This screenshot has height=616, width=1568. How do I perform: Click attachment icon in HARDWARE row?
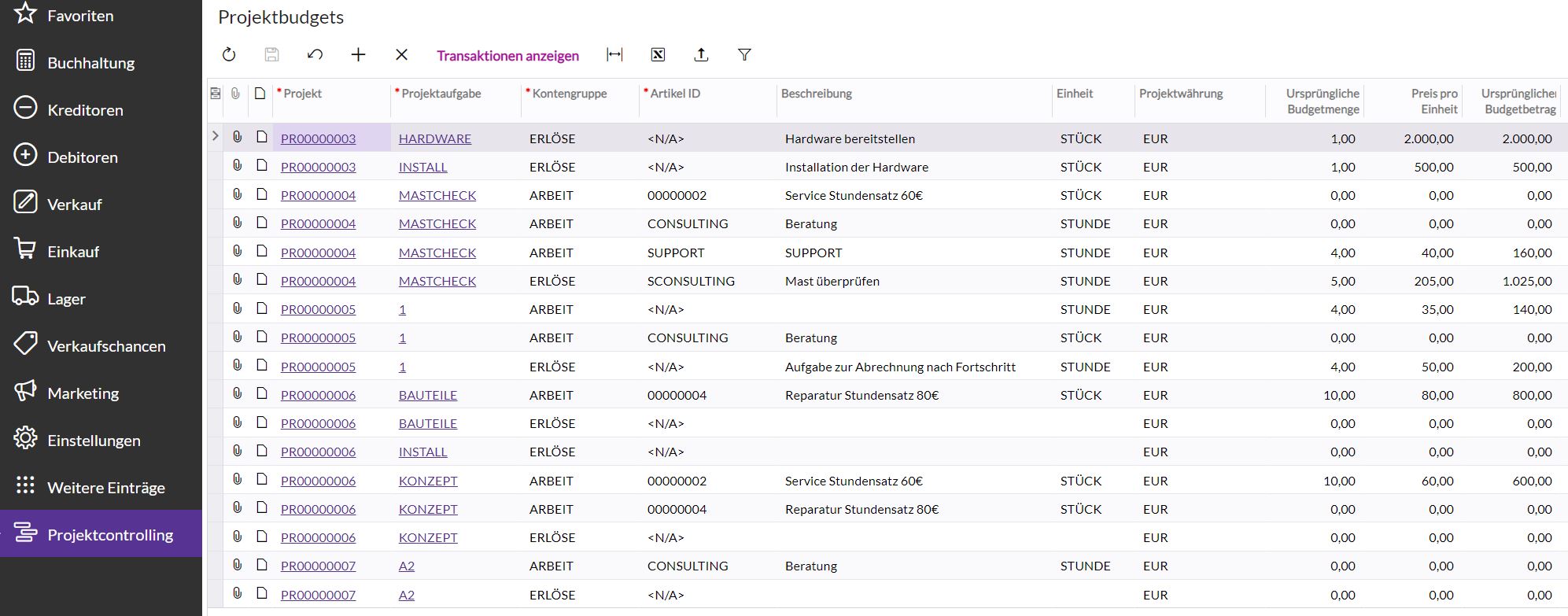(237, 137)
